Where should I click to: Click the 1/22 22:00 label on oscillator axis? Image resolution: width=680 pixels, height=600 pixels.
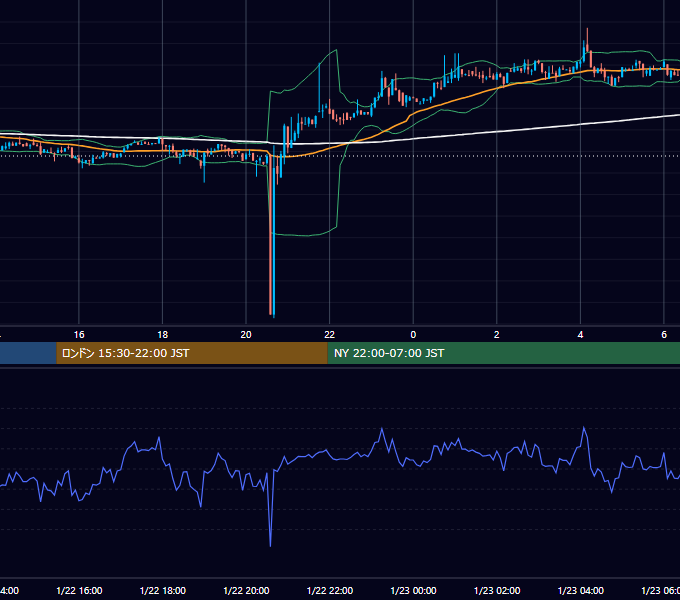330,590
